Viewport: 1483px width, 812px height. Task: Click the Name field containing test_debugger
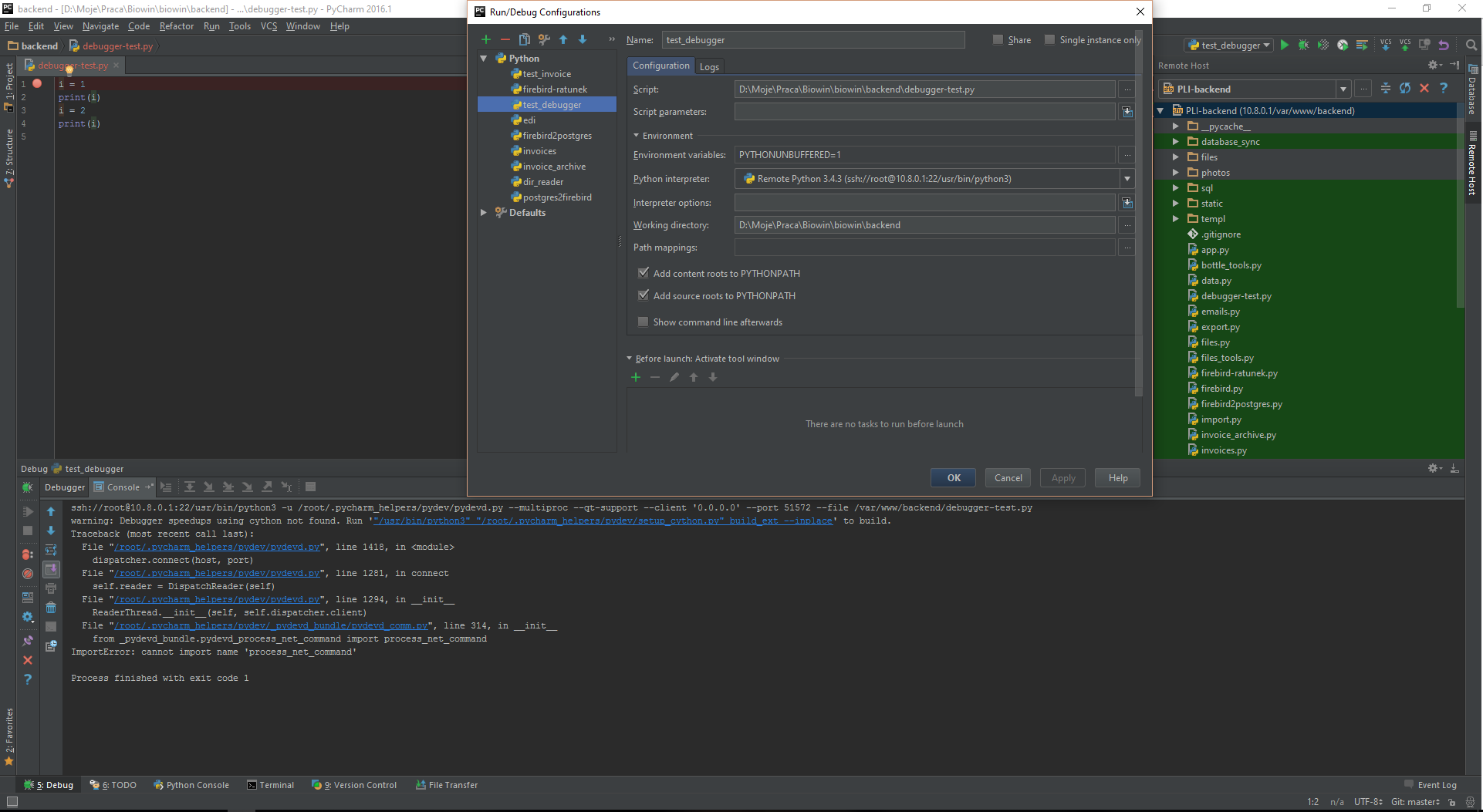(813, 40)
